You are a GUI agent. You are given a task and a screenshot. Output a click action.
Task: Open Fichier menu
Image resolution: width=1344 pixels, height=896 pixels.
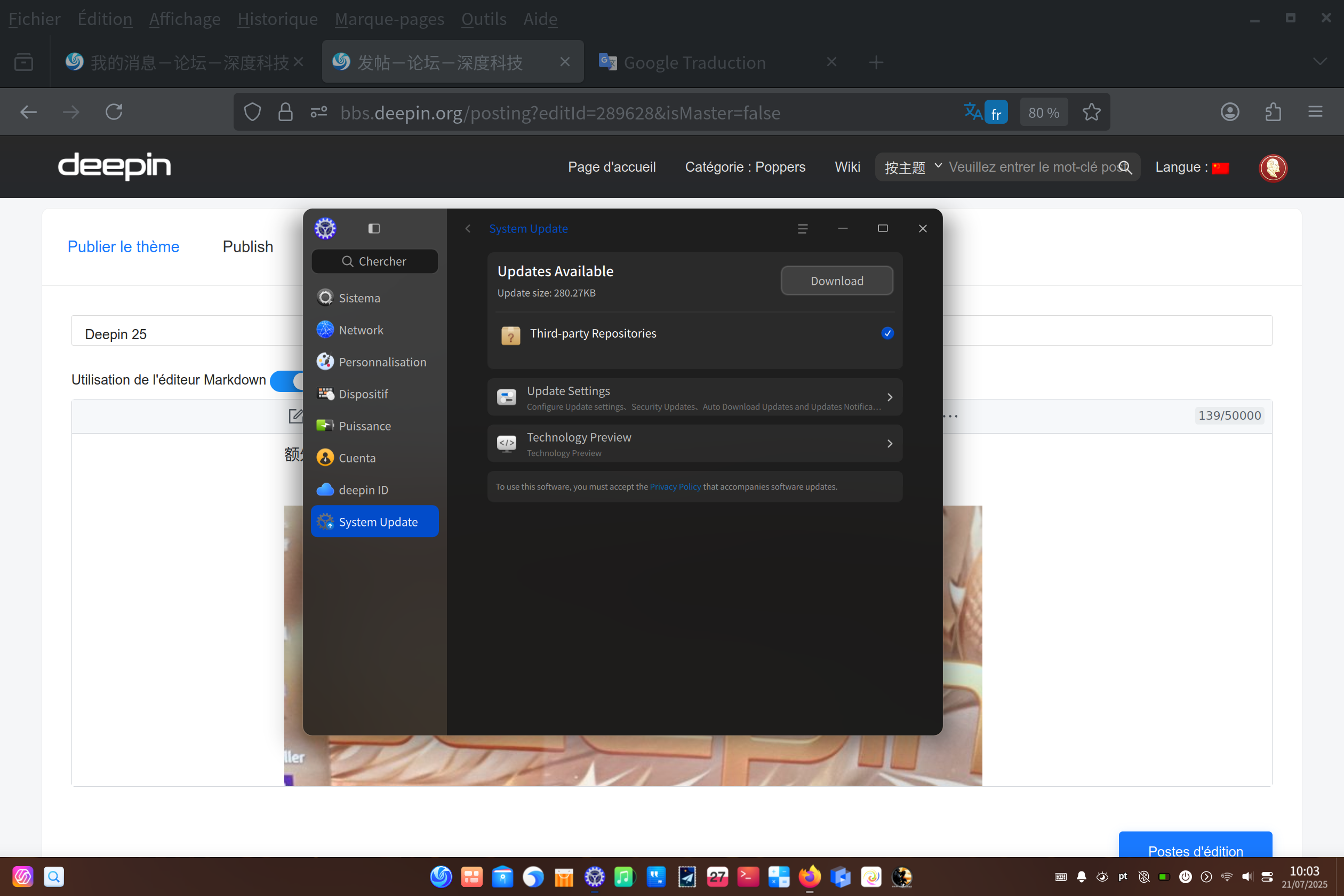coord(34,19)
